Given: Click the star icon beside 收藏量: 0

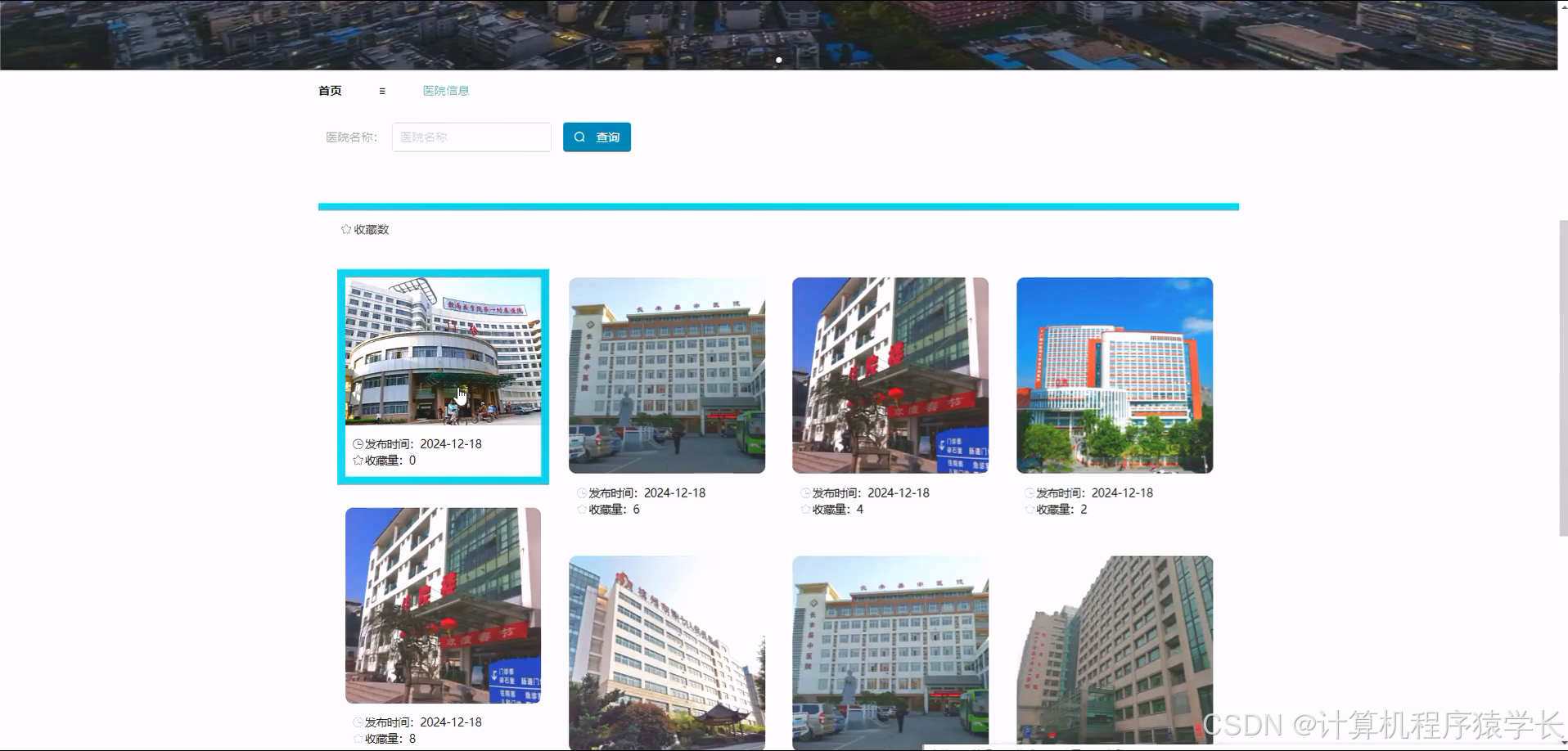Looking at the screenshot, I should point(358,461).
